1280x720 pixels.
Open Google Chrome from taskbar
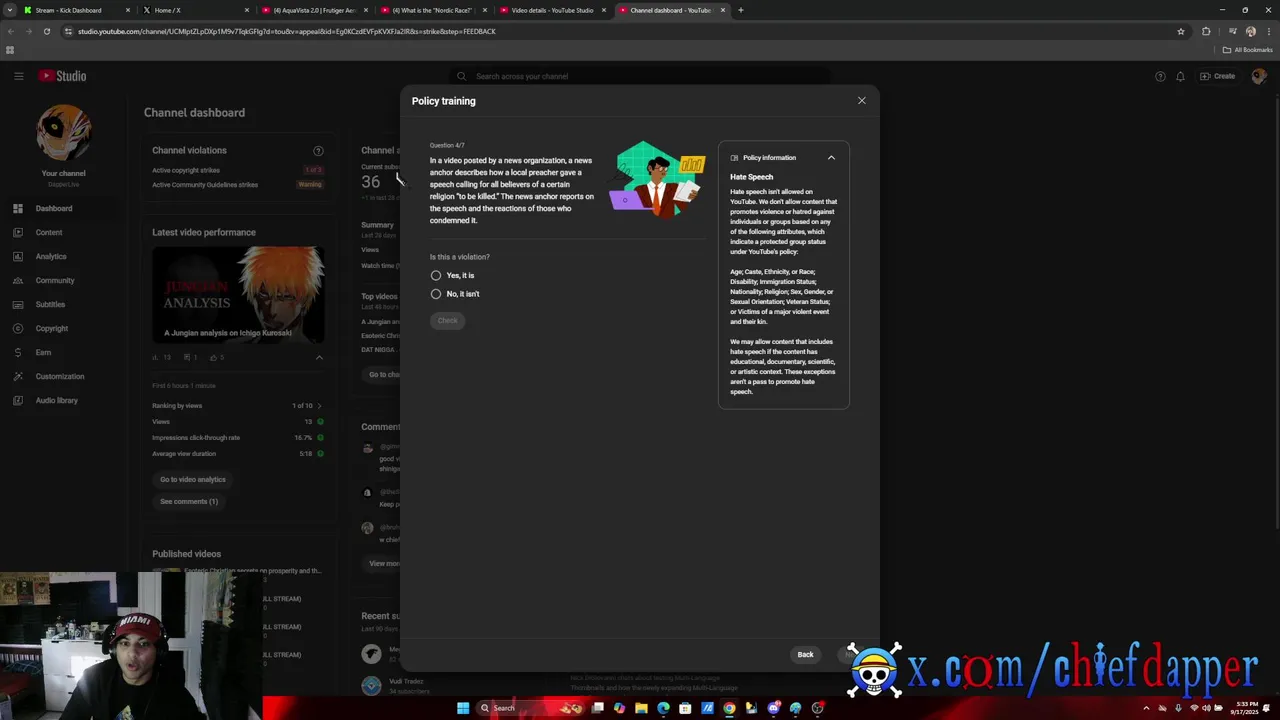(729, 708)
